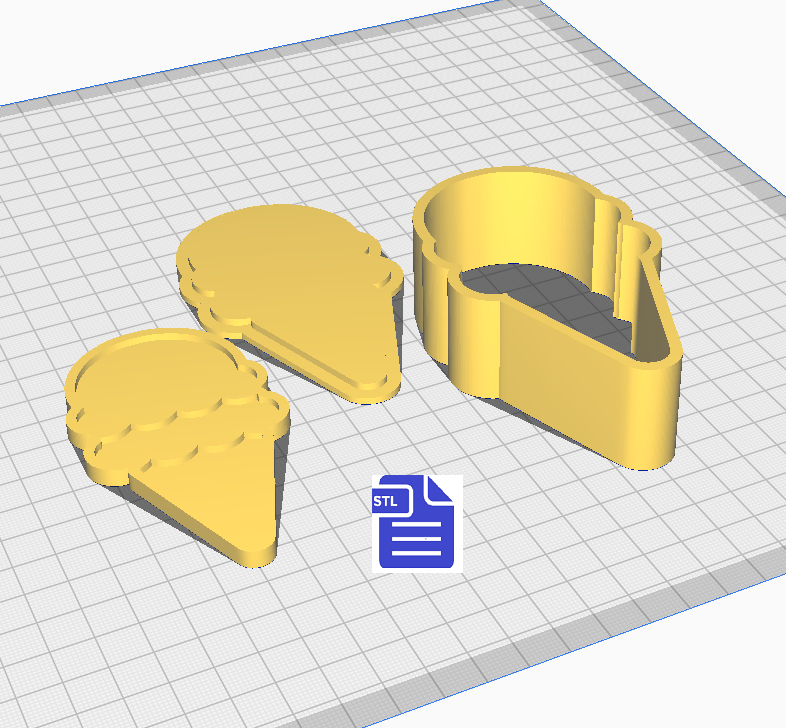The image size is (786, 728).
Task: Click the blue STL file icon
Action: pyautogui.click(x=417, y=524)
